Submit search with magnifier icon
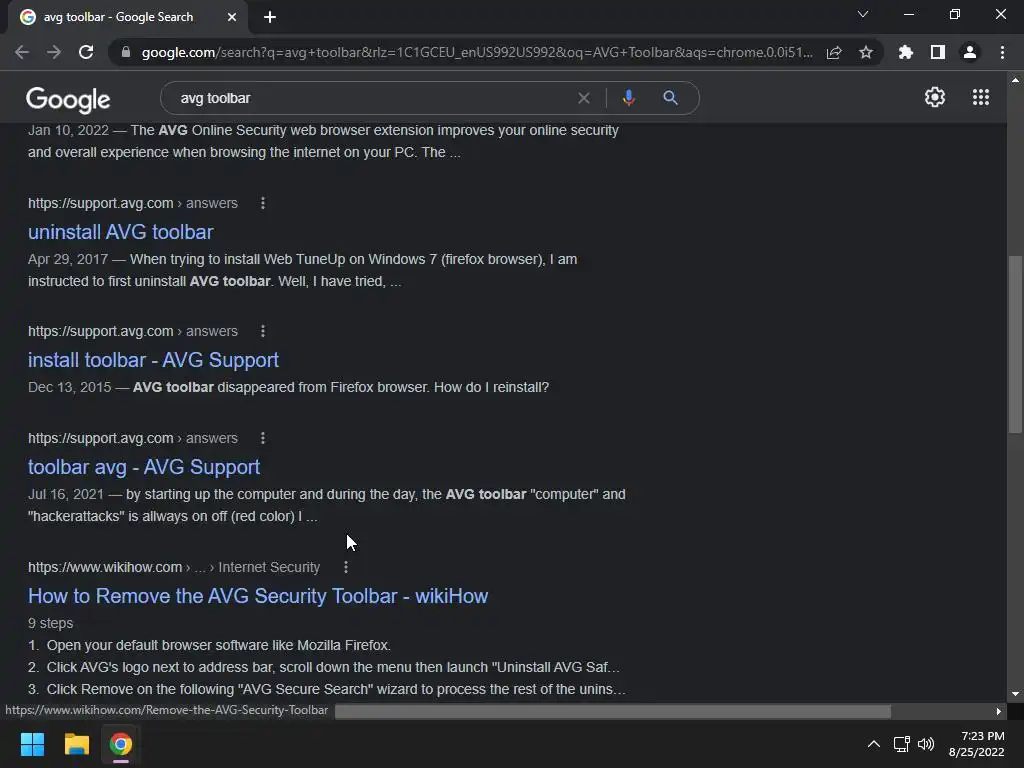Viewport: 1024px width, 768px height. click(x=670, y=98)
